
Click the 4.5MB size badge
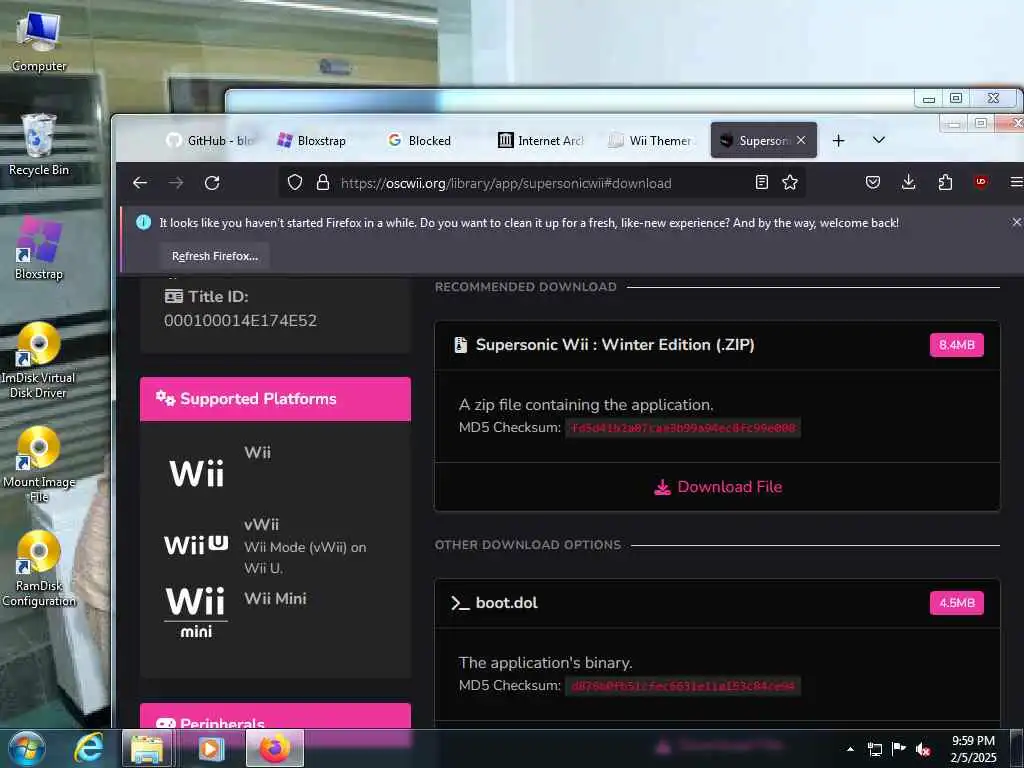click(956, 603)
